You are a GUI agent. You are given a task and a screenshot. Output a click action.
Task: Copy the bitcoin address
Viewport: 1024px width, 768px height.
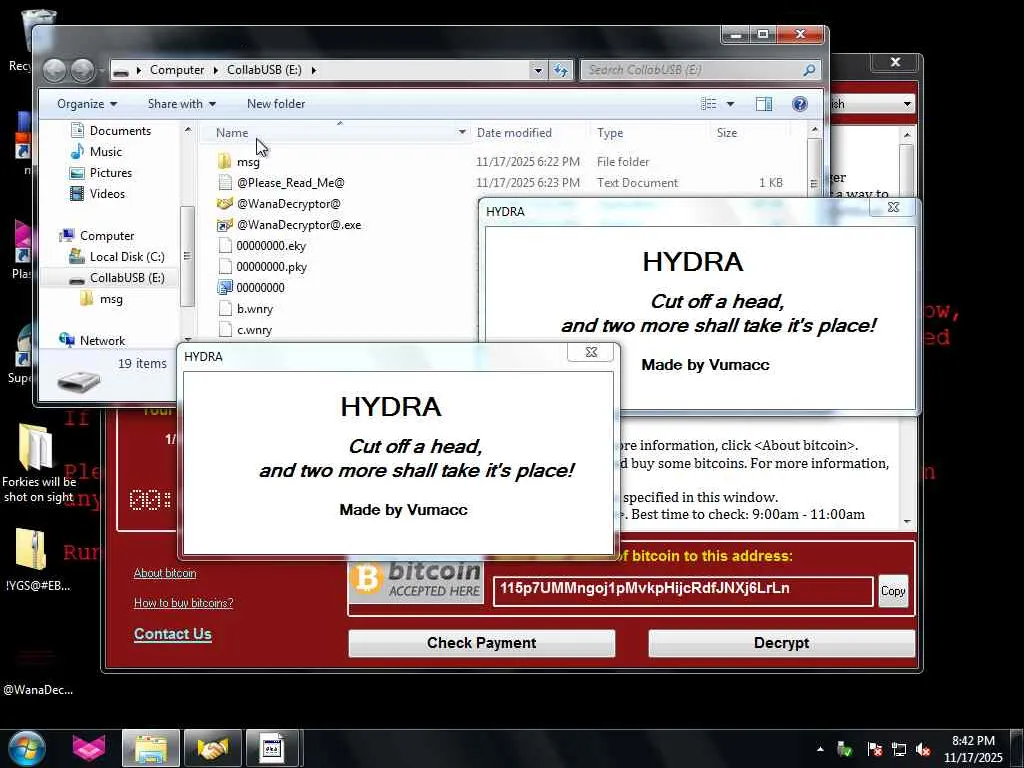click(x=893, y=591)
